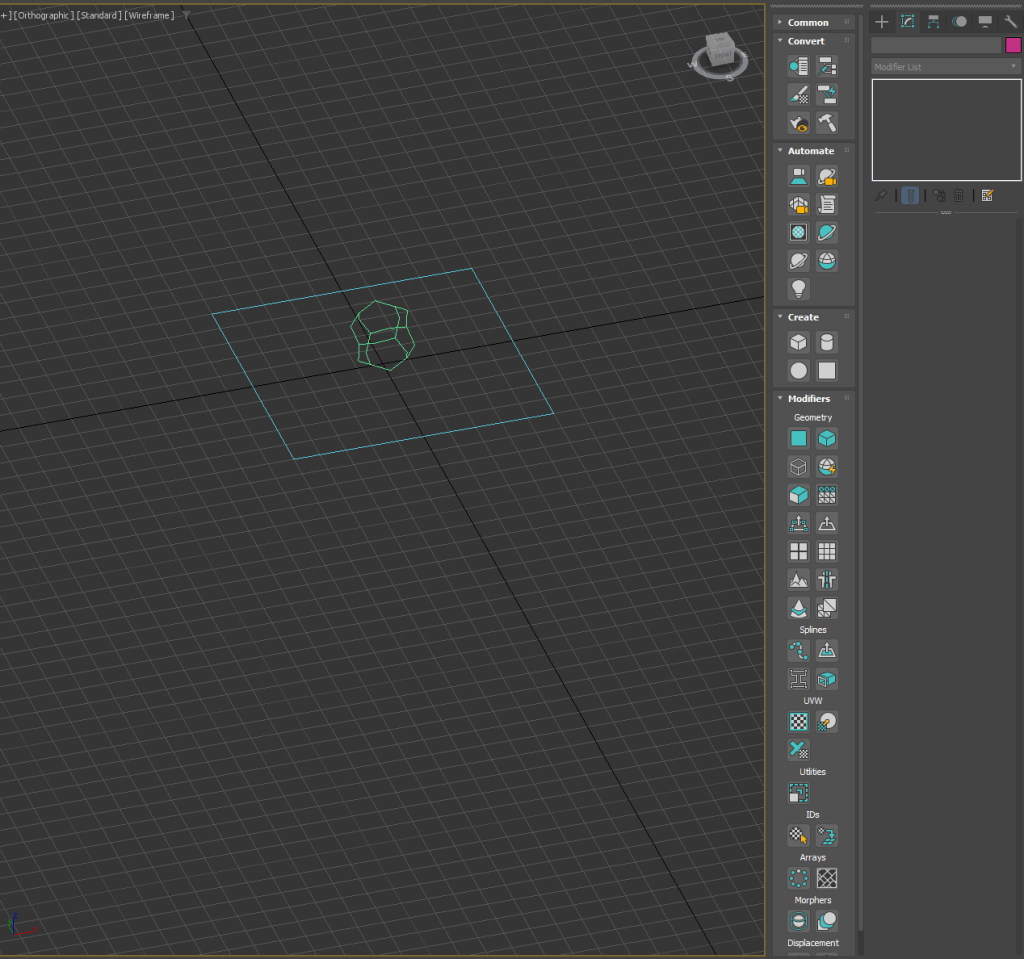
Task: Click the trash icon to remove modifier
Action: coord(959,196)
